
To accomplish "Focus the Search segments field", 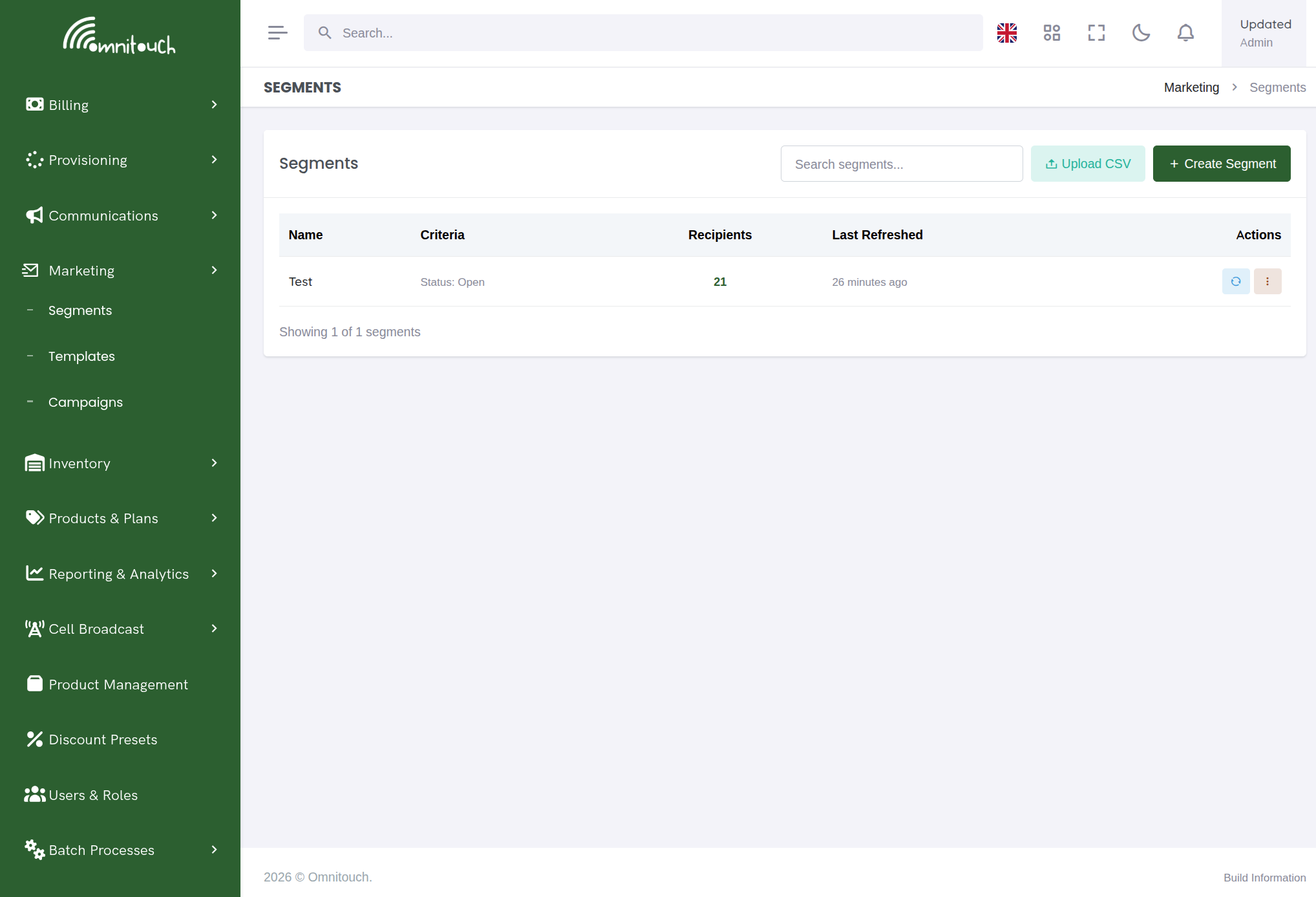I will 901,164.
